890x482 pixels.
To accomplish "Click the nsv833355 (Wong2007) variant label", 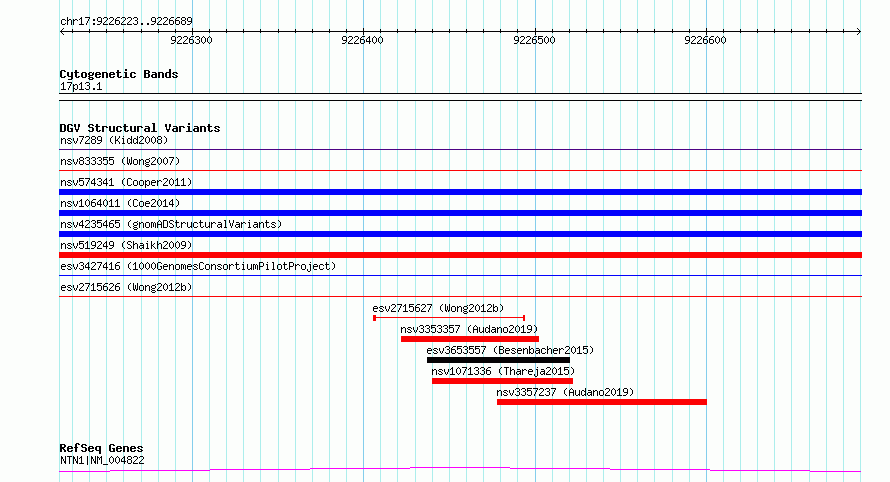I will tap(120, 161).
